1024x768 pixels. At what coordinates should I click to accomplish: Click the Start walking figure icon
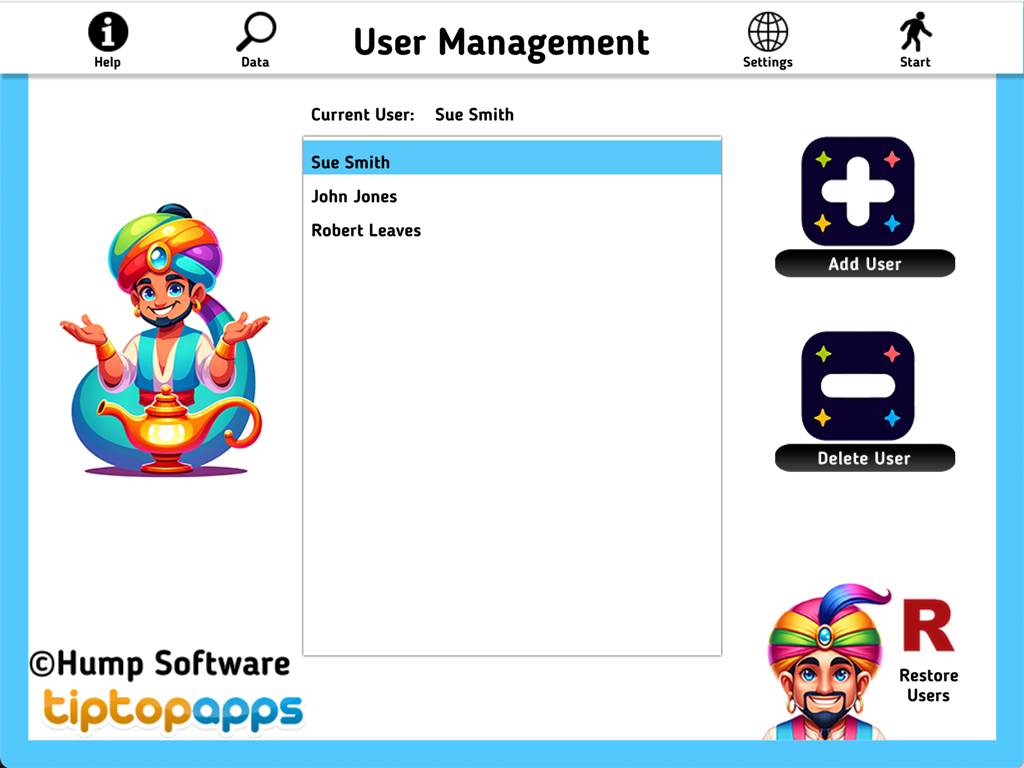[913, 30]
